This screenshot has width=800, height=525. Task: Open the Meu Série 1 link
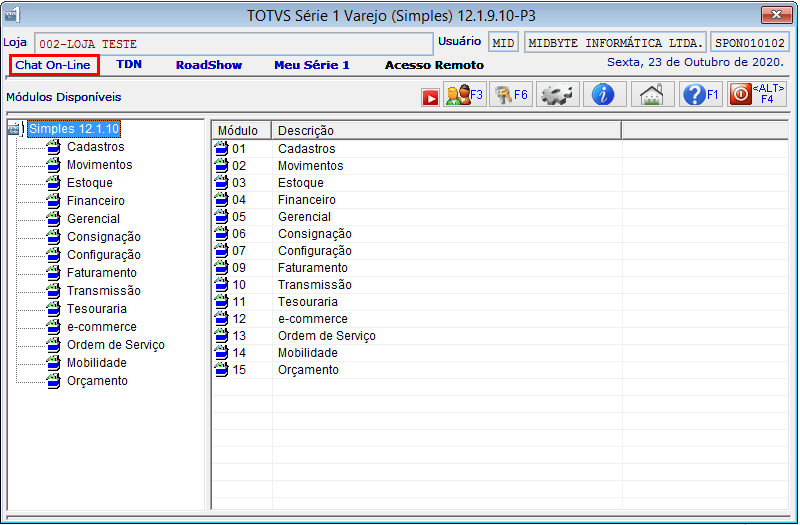pos(312,65)
